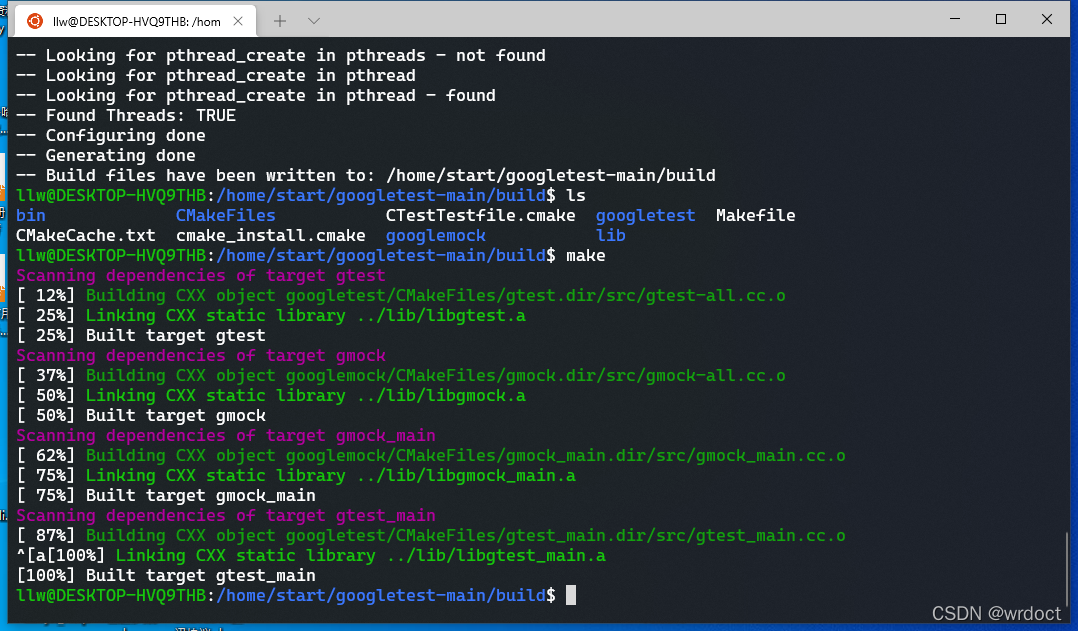This screenshot has width=1078, height=631.
Task: Click 'gmock-all.cc.o' build line at 37%
Action: click(x=401, y=375)
